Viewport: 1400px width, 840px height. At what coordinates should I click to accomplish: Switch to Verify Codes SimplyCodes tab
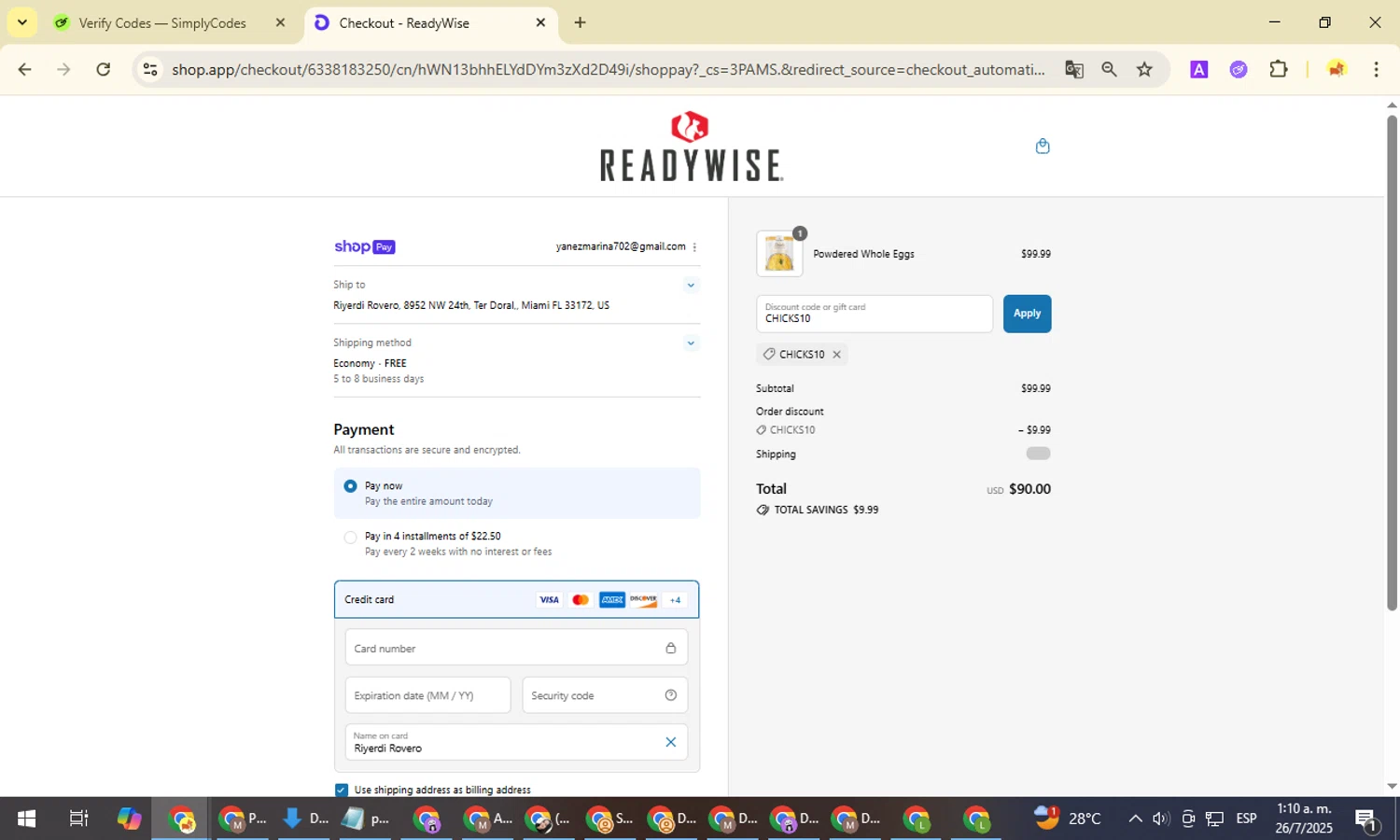coord(162,23)
